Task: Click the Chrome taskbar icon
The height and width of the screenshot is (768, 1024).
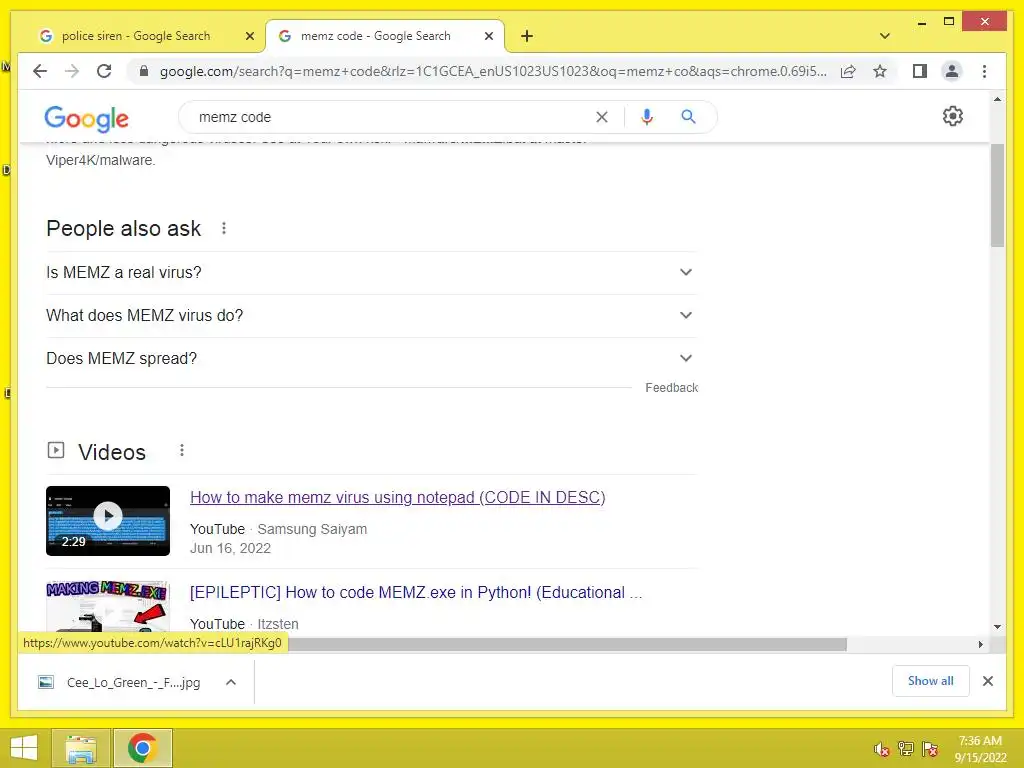Action: click(142, 748)
